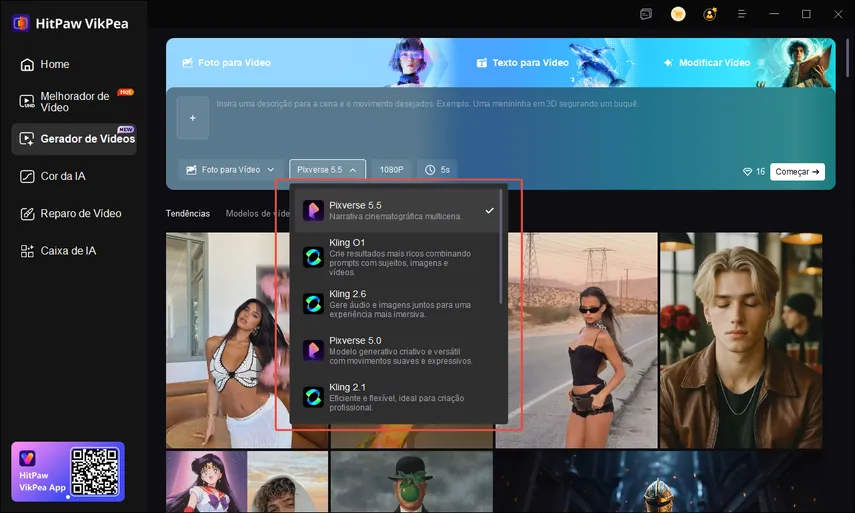855x513 pixels.
Task: Click the Gerador de Vídeos play icon
Action: point(27,139)
